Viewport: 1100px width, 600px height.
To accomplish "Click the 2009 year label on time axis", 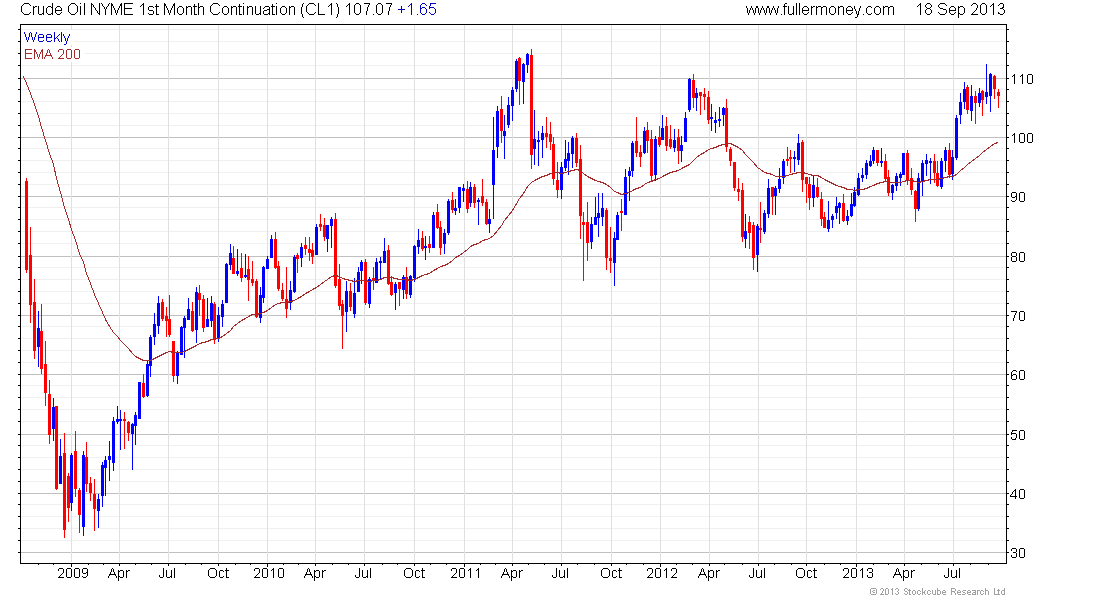I will pos(73,573).
